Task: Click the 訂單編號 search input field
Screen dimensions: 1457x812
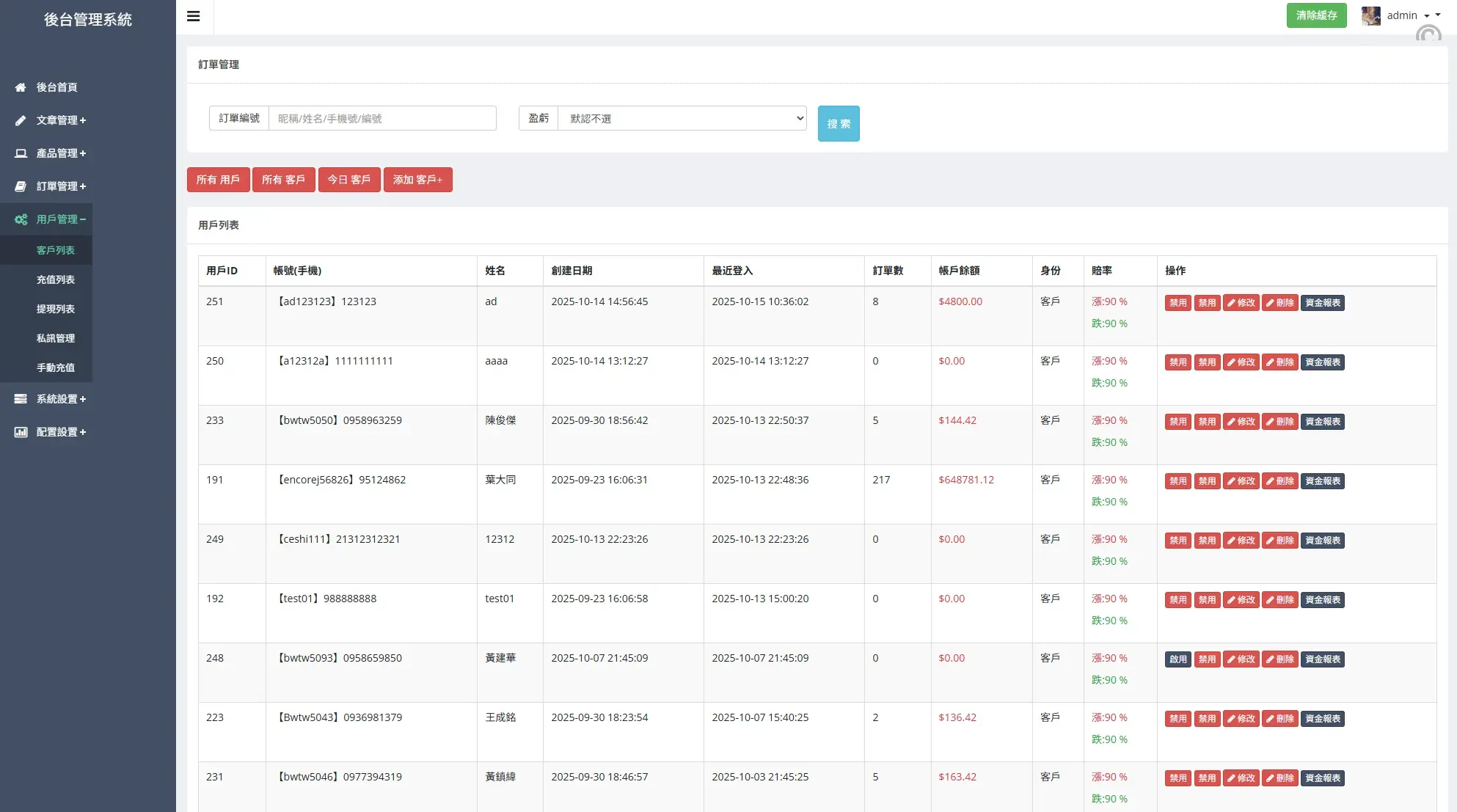Action: [382, 118]
